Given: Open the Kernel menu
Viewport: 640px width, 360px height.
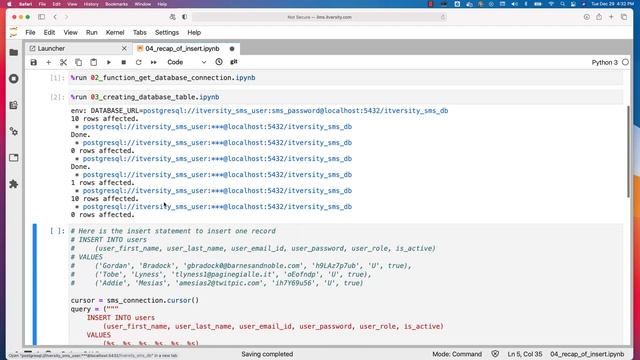Looking at the screenshot, I should click(115, 32).
